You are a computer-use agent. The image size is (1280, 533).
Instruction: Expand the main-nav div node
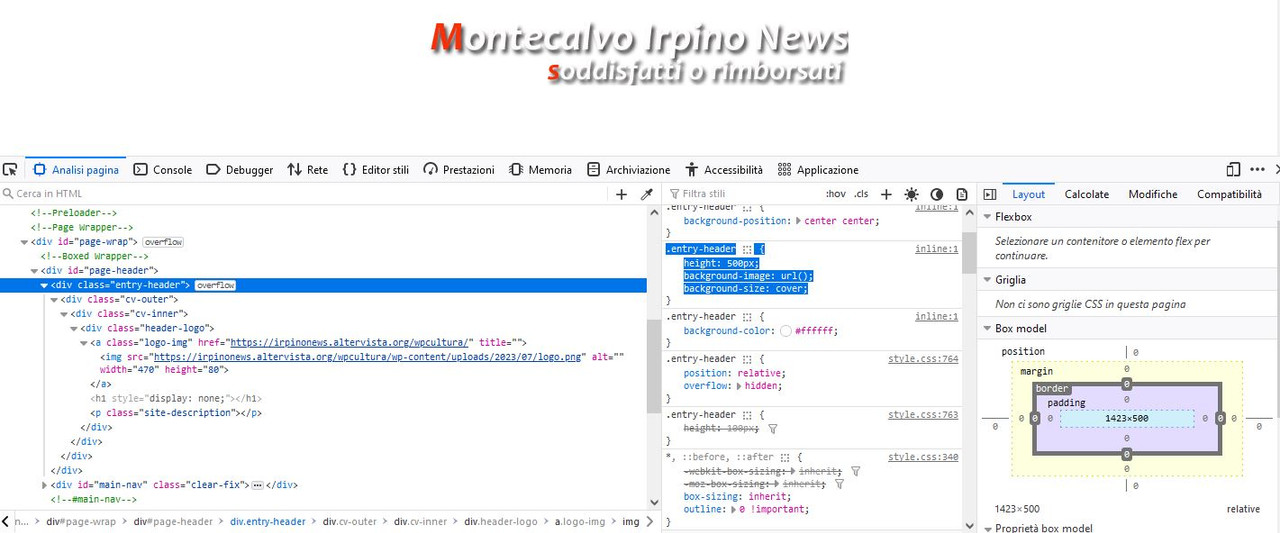pyautogui.click(x=44, y=485)
